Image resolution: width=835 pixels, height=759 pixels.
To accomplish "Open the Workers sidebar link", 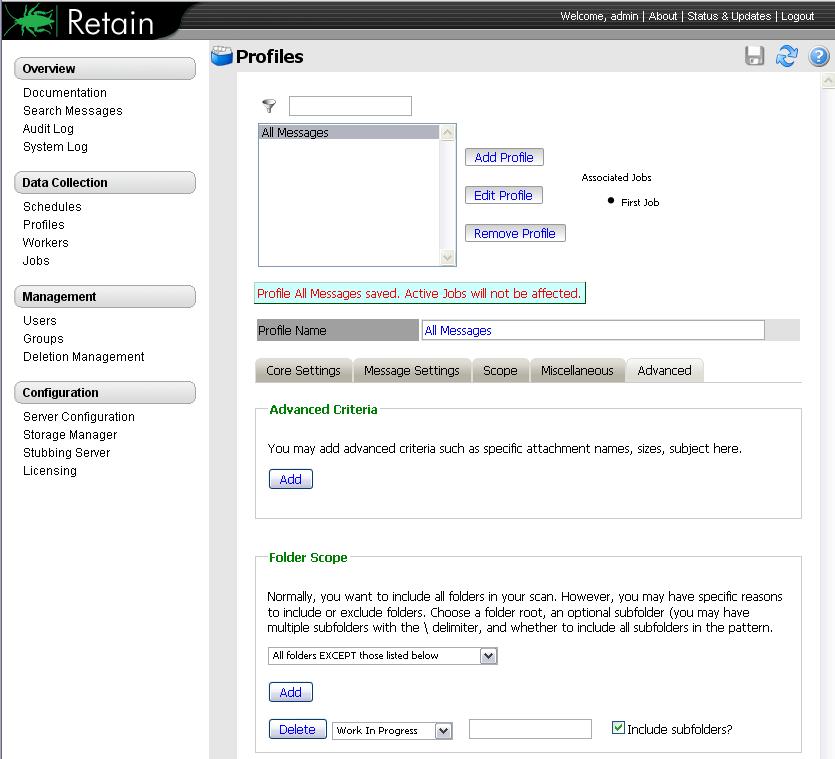I will [x=46, y=243].
